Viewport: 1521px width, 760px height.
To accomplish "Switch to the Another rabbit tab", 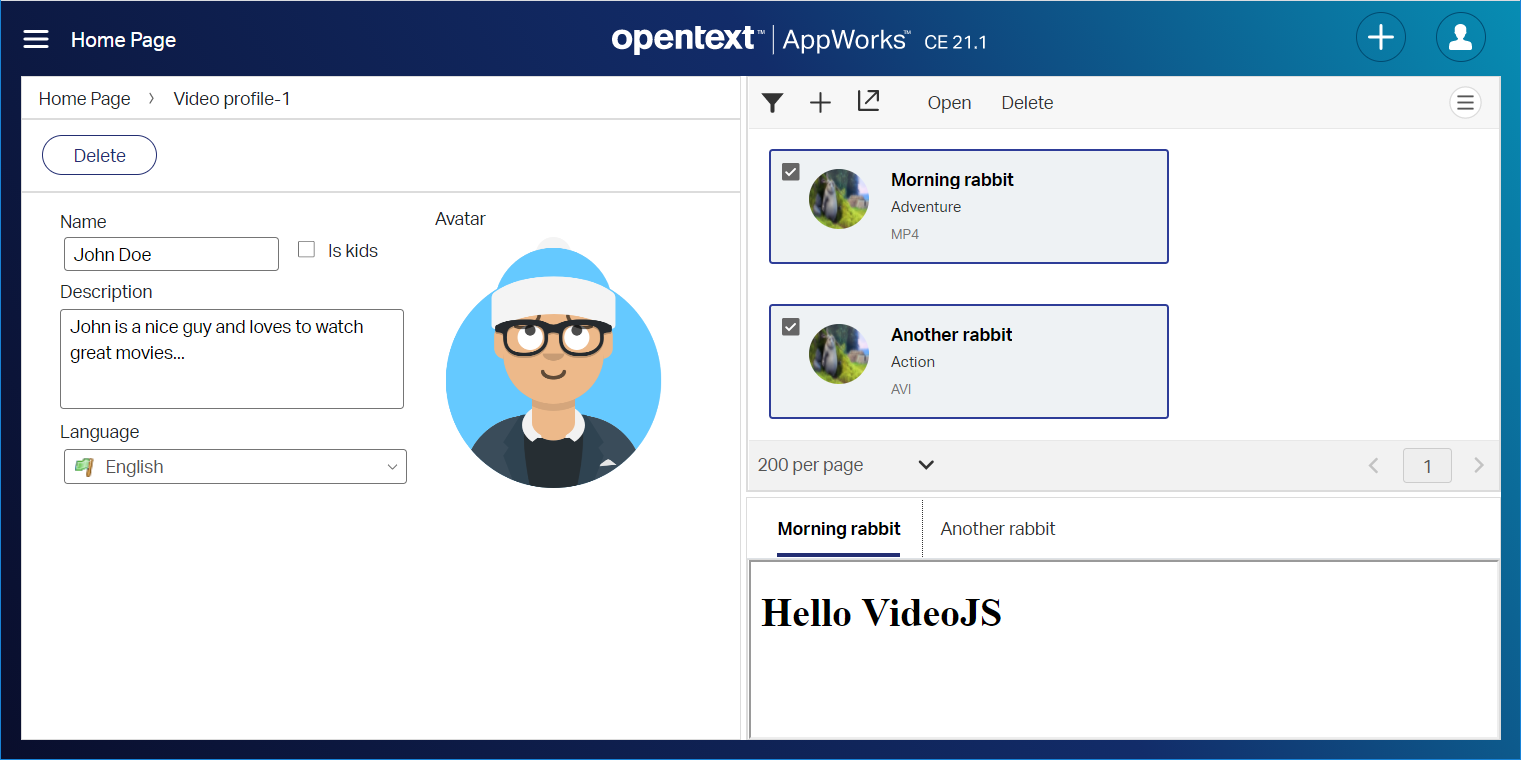I will [x=997, y=529].
